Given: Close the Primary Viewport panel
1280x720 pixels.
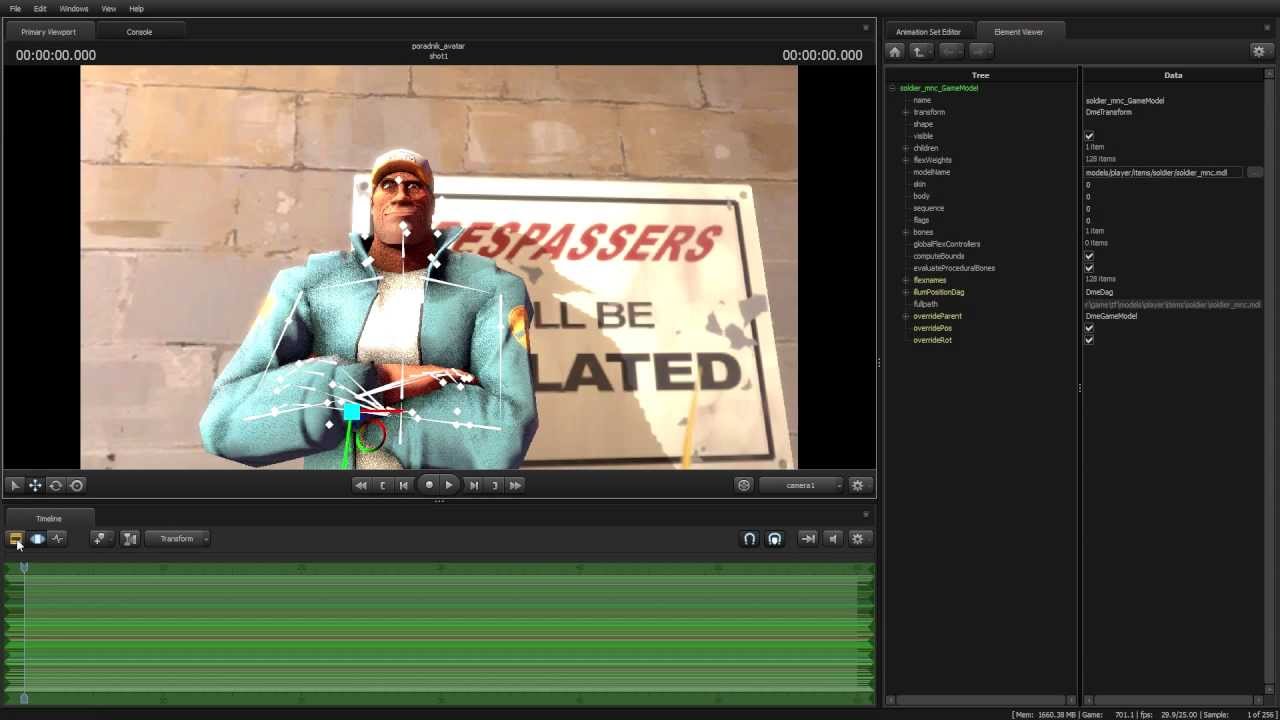Looking at the screenshot, I should pyautogui.click(x=866, y=27).
